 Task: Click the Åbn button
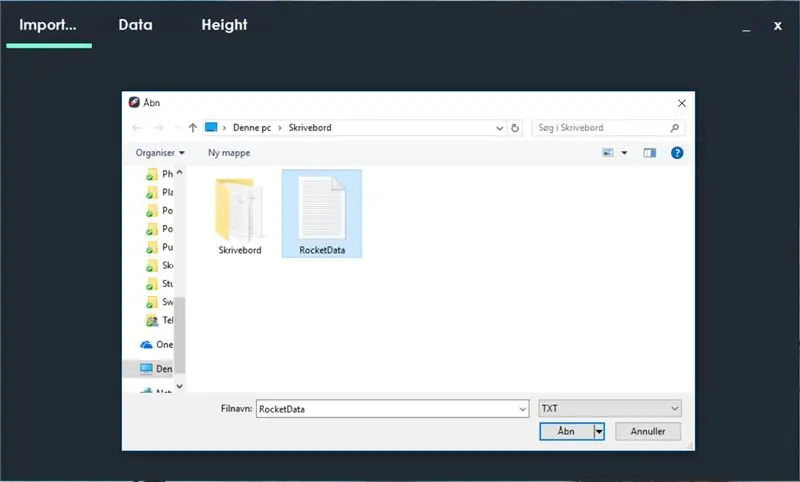(566, 432)
